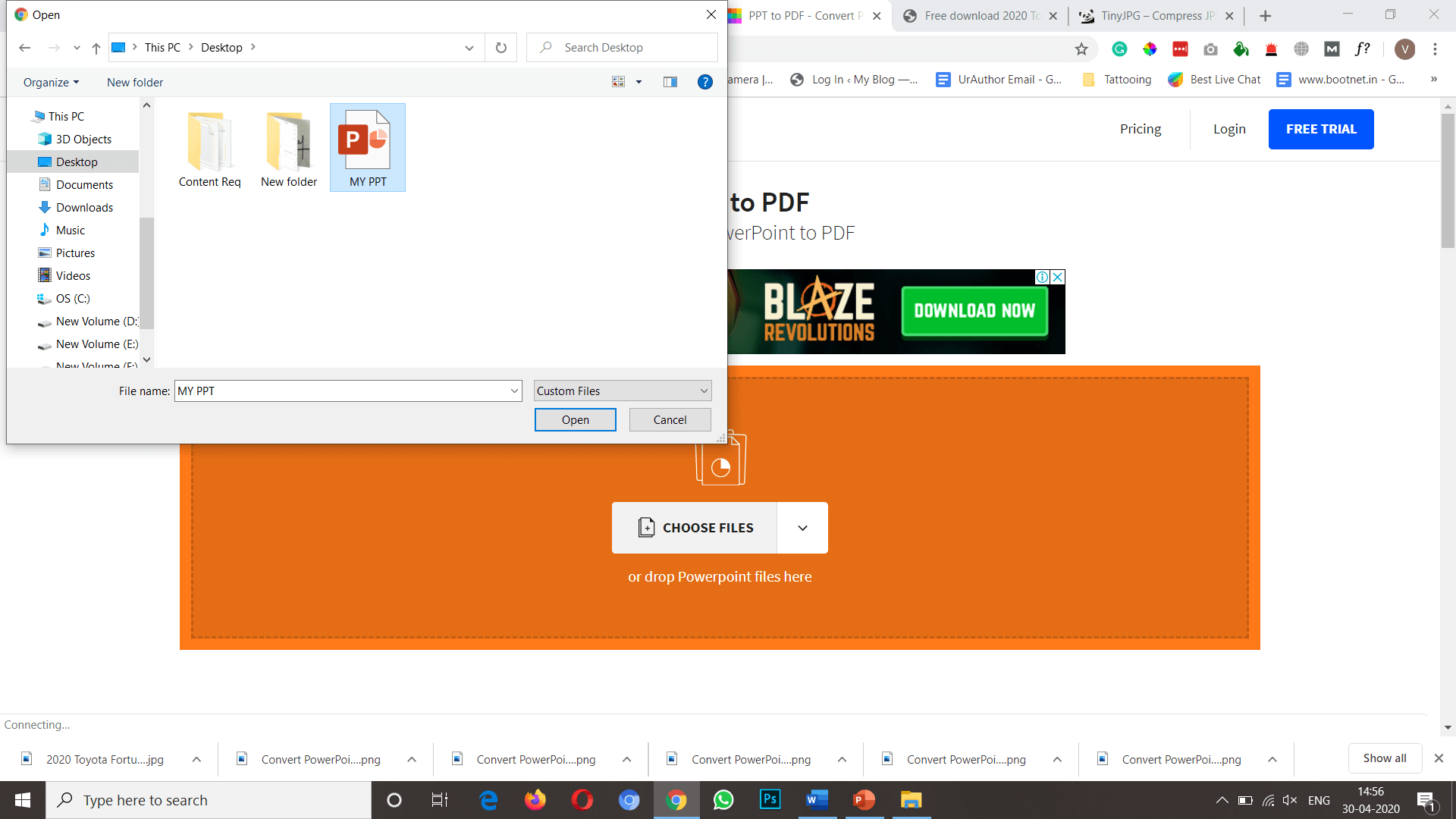This screenshot has width=1456, height=819.
Task: Select the Downloads folder in sidebar
Action: point(85,207)
